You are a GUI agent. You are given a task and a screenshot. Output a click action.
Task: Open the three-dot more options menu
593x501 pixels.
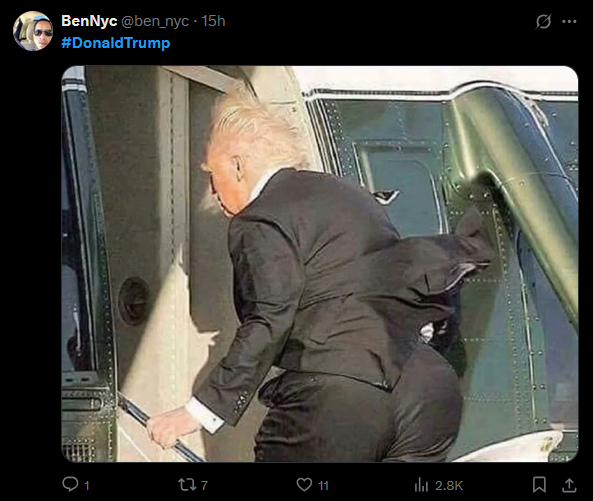coord(569,22)
